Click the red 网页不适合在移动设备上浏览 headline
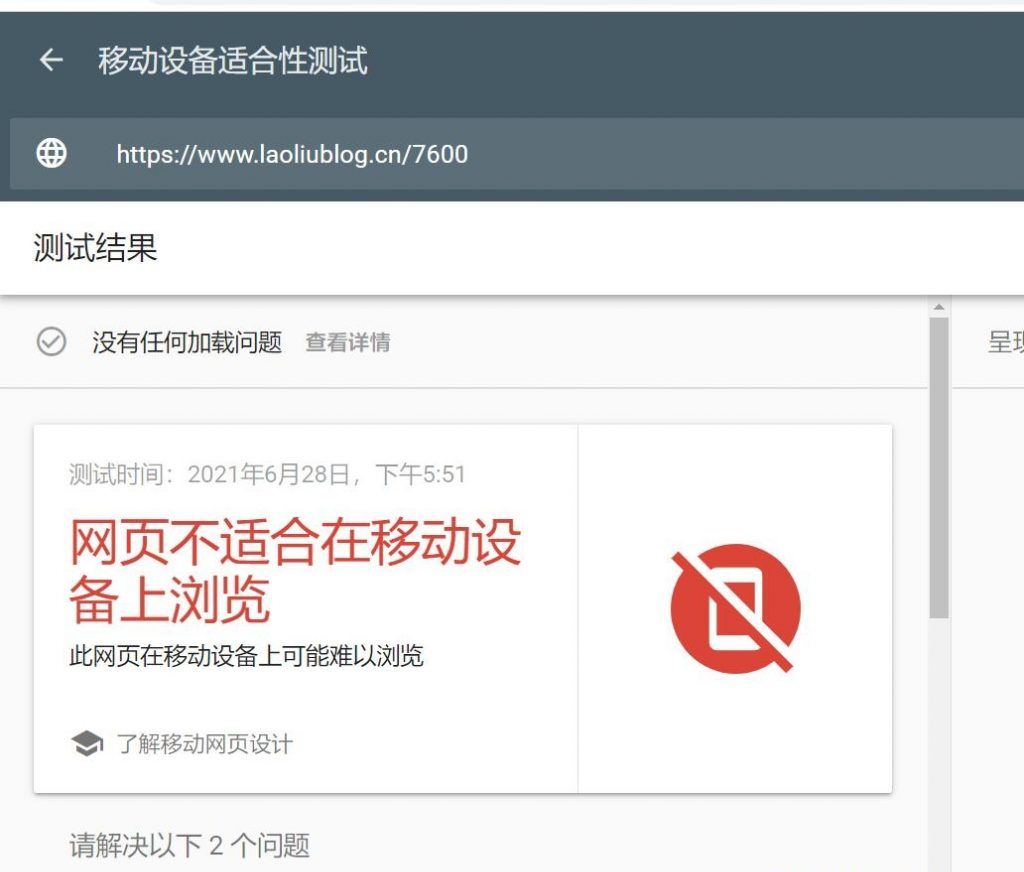1024x872 pixels. pyautogui.click(x=295, y=570)
